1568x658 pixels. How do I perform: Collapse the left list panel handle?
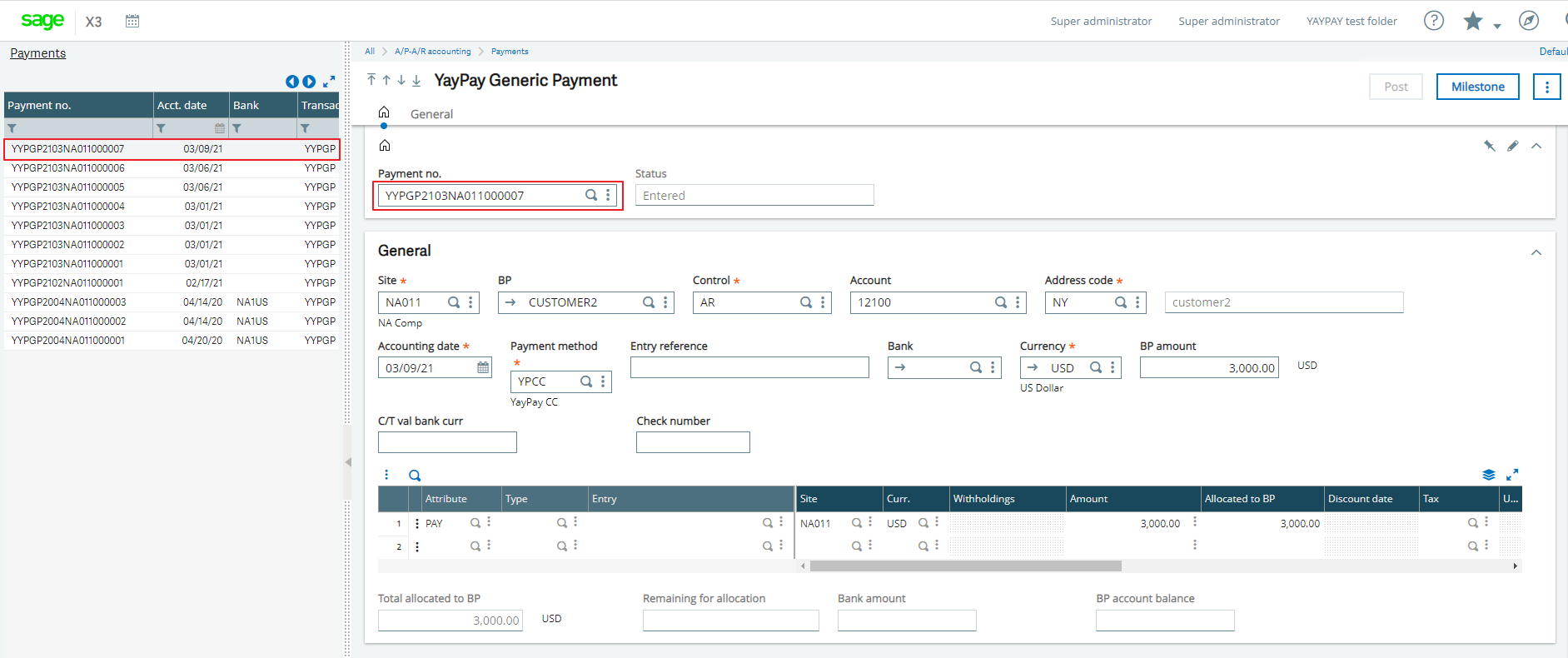point(348,462)
